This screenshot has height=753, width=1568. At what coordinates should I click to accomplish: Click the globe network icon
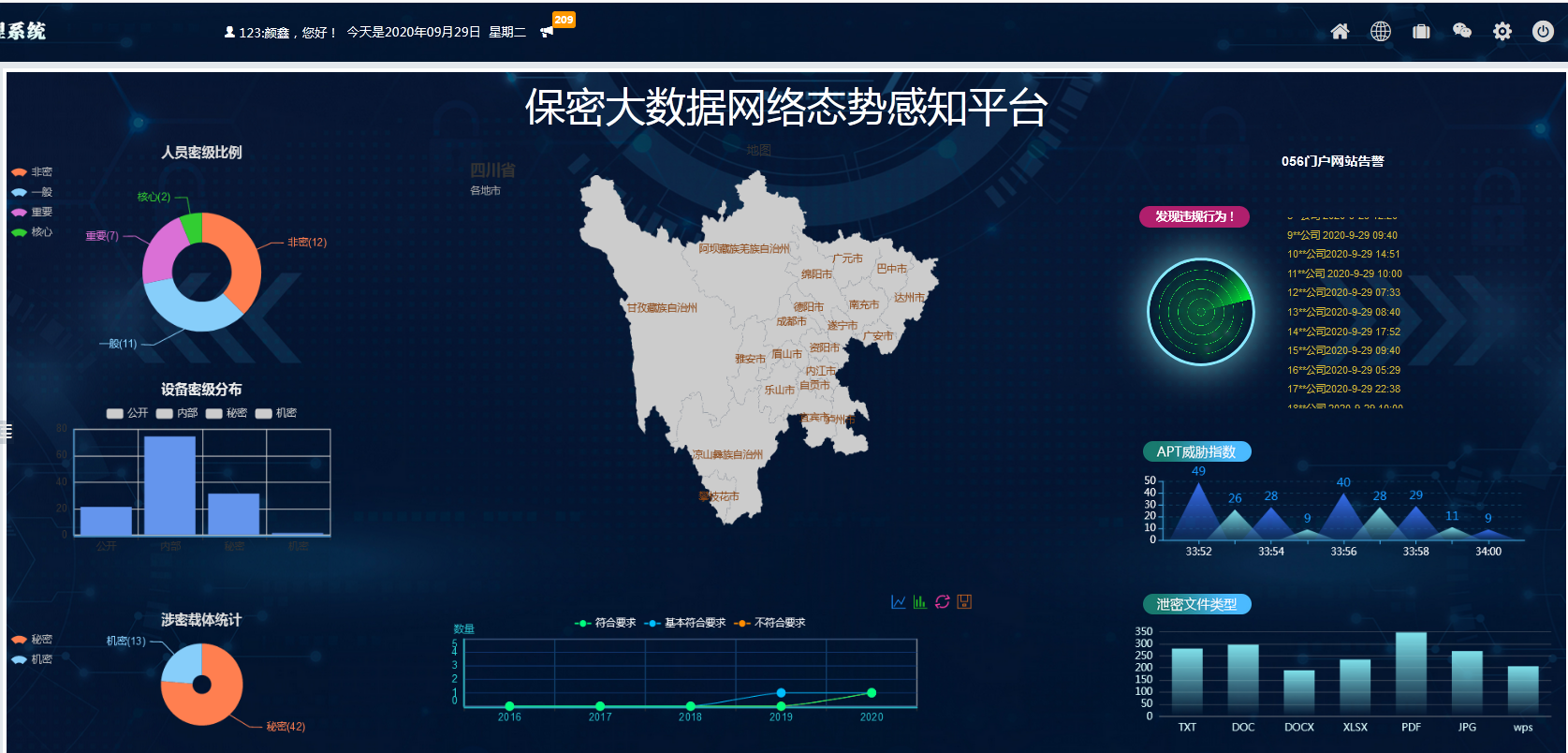tap(1381, 32)
